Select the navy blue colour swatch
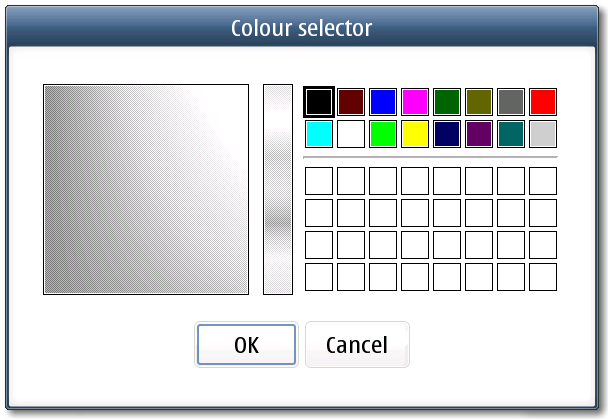The height and width of the screenshot is (419, 608). [x=446, y=134]
